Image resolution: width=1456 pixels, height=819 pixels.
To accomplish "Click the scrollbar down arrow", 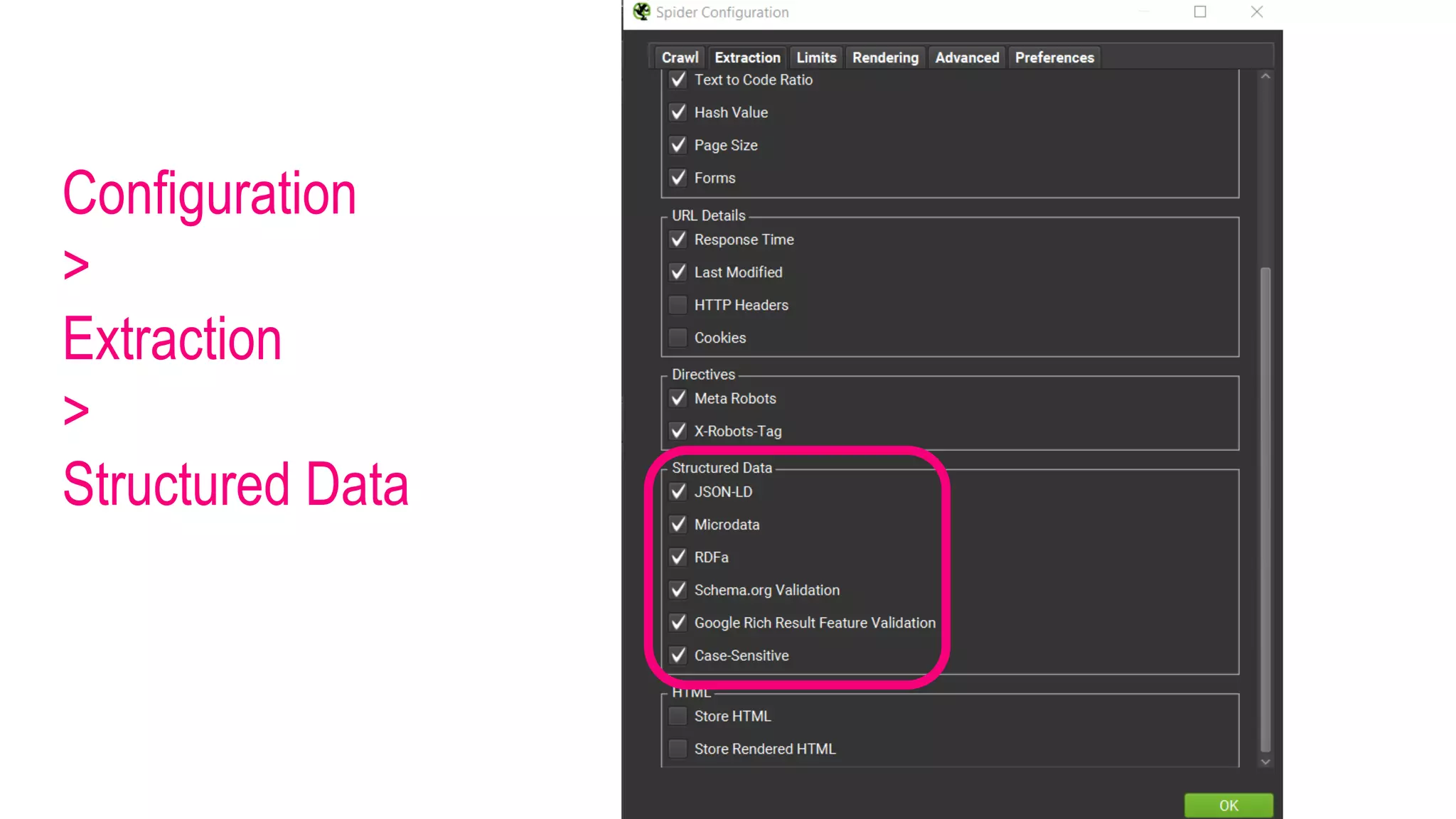I will tap(1265, 761).
